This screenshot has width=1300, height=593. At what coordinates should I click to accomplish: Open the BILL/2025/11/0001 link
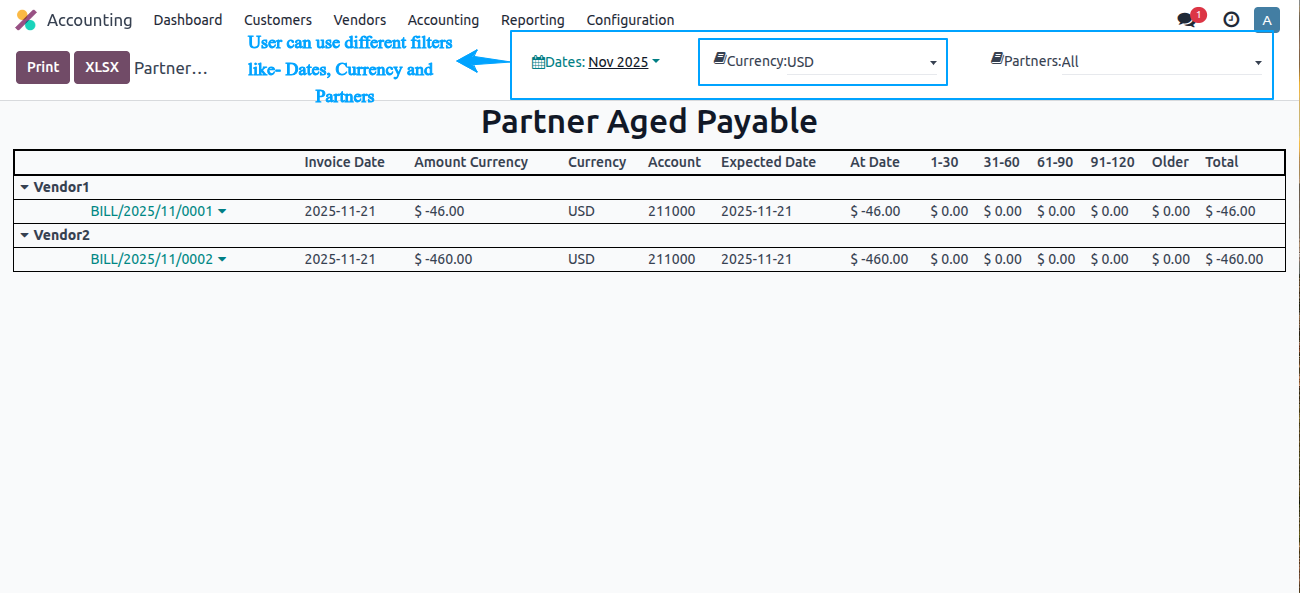tap(152, 211)
